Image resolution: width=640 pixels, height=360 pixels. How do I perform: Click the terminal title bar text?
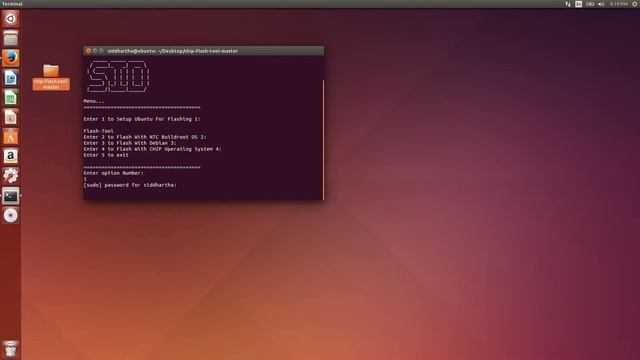tap(173, 51)
